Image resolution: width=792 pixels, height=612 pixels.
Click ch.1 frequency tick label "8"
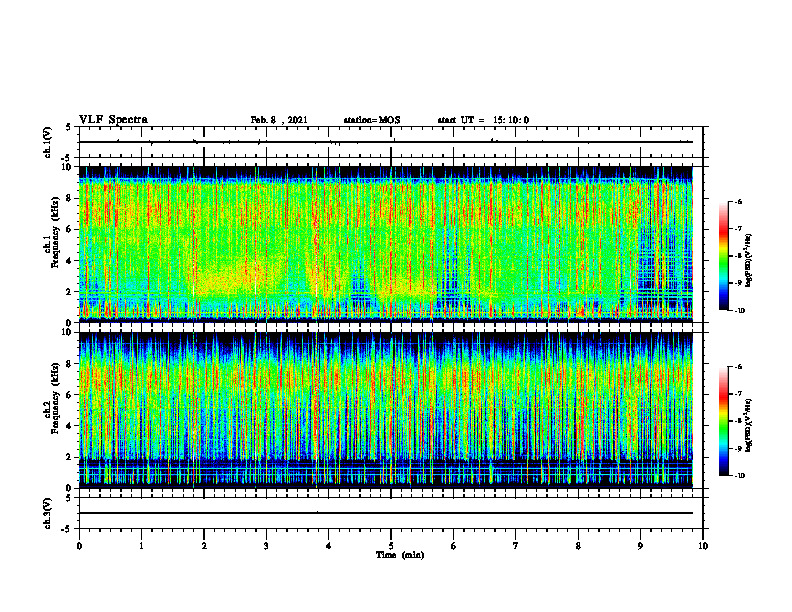point(69,198)
